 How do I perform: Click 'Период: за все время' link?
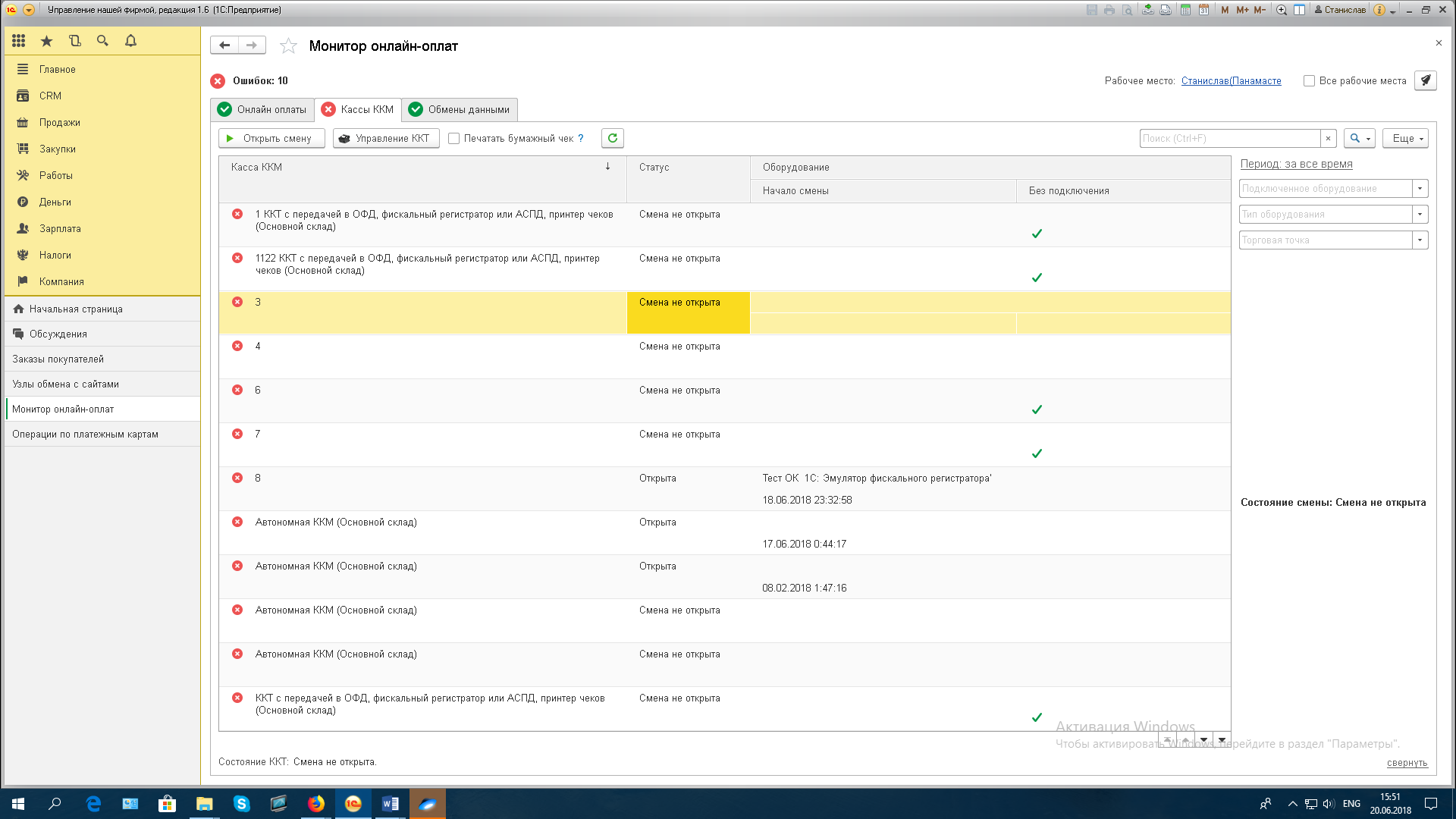click(x=1296, y=164)
